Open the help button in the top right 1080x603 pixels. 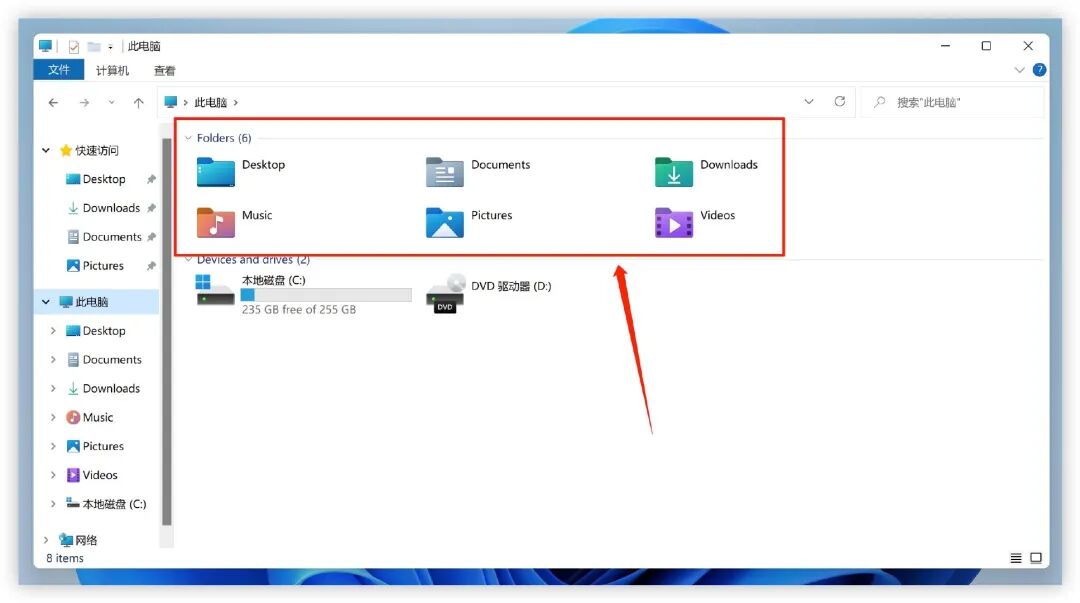[x=1038, y=70]
